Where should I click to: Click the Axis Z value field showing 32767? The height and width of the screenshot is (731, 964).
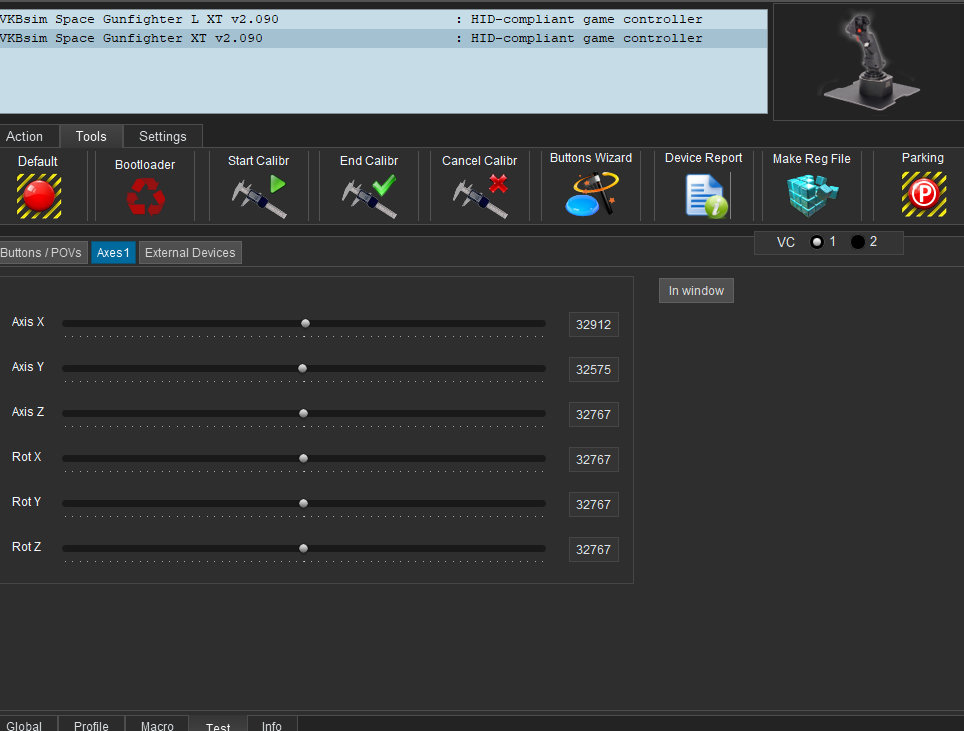593,414
